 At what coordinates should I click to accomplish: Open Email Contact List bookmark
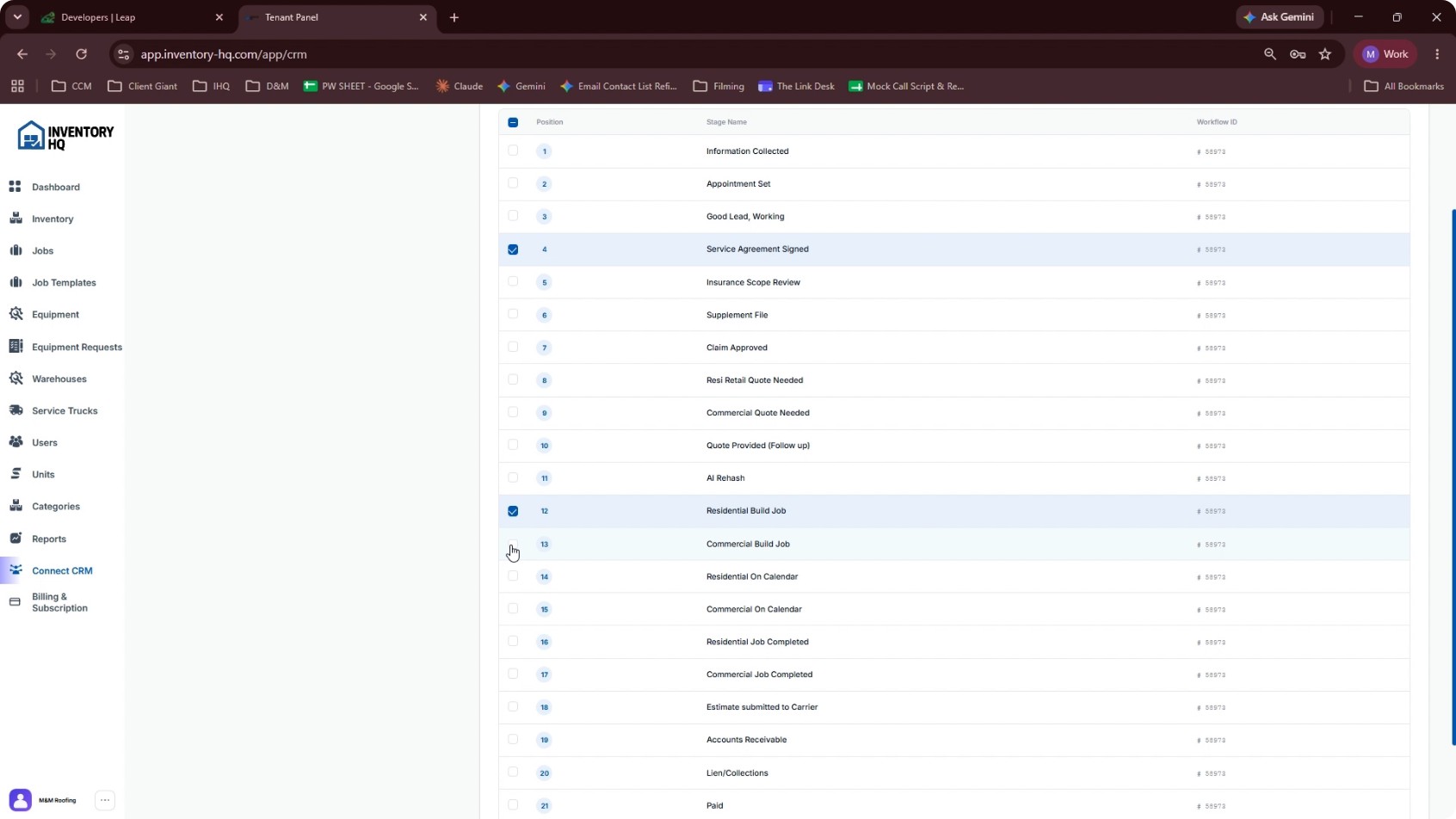click(619, 86)
